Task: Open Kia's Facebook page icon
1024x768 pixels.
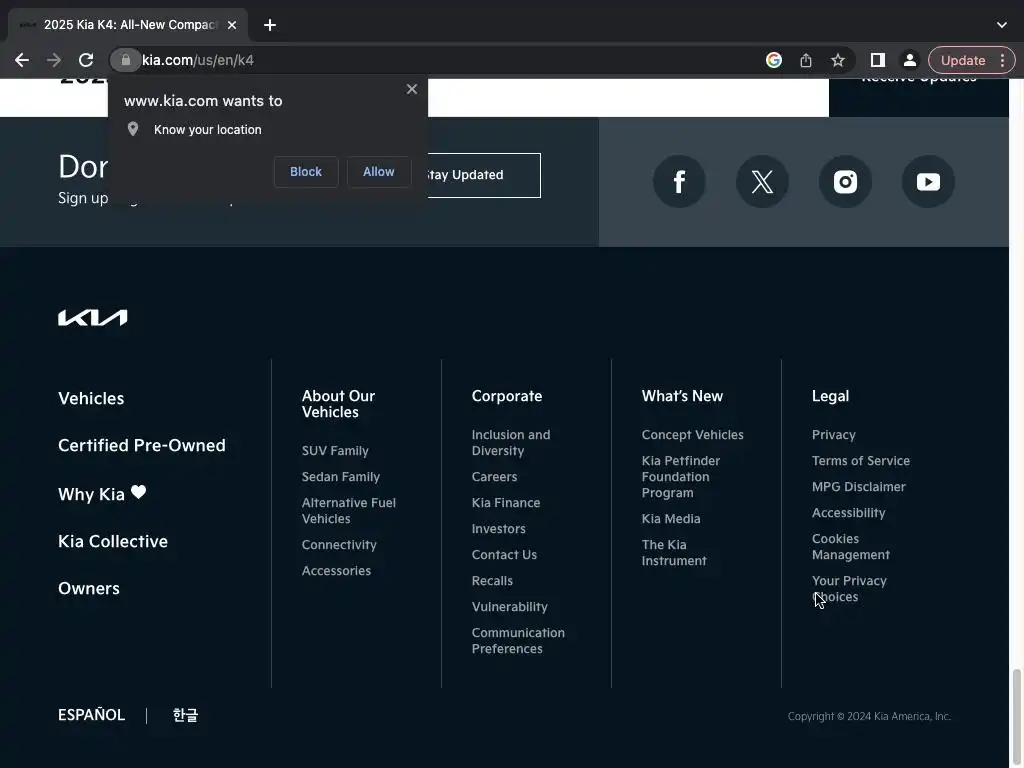Action: click(x=679, y=182)
